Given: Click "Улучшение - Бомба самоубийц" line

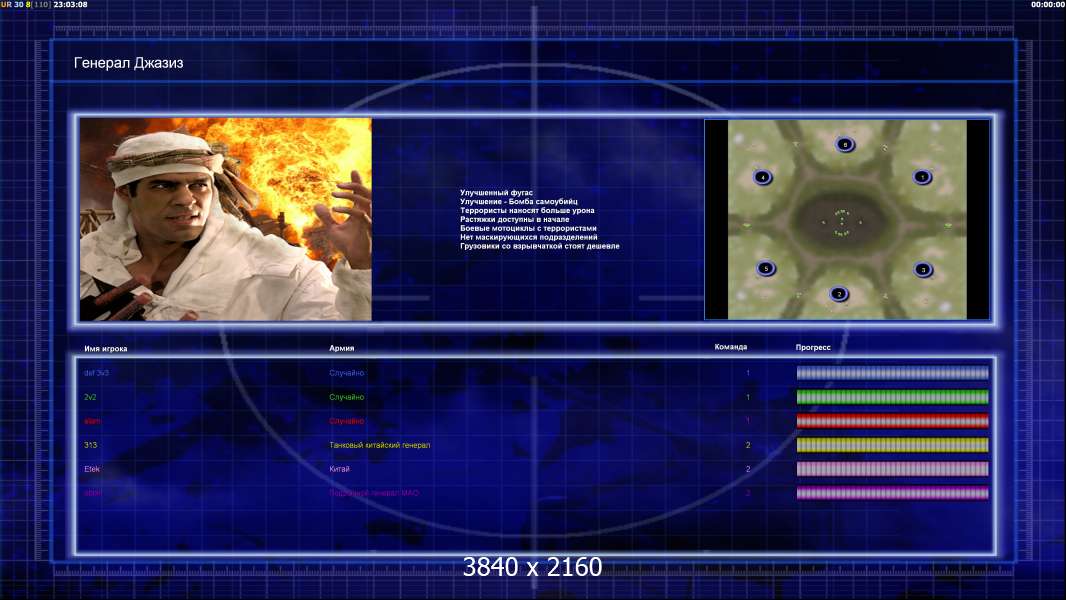Looking at the screenshot, I should (x=519, y=201).
